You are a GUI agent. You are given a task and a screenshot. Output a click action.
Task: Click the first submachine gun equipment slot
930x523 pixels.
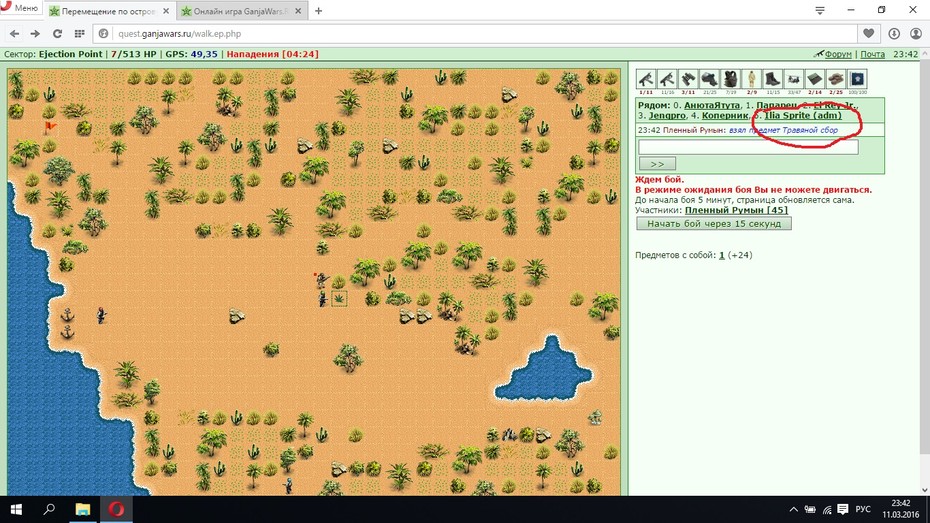tap(646, 79)
